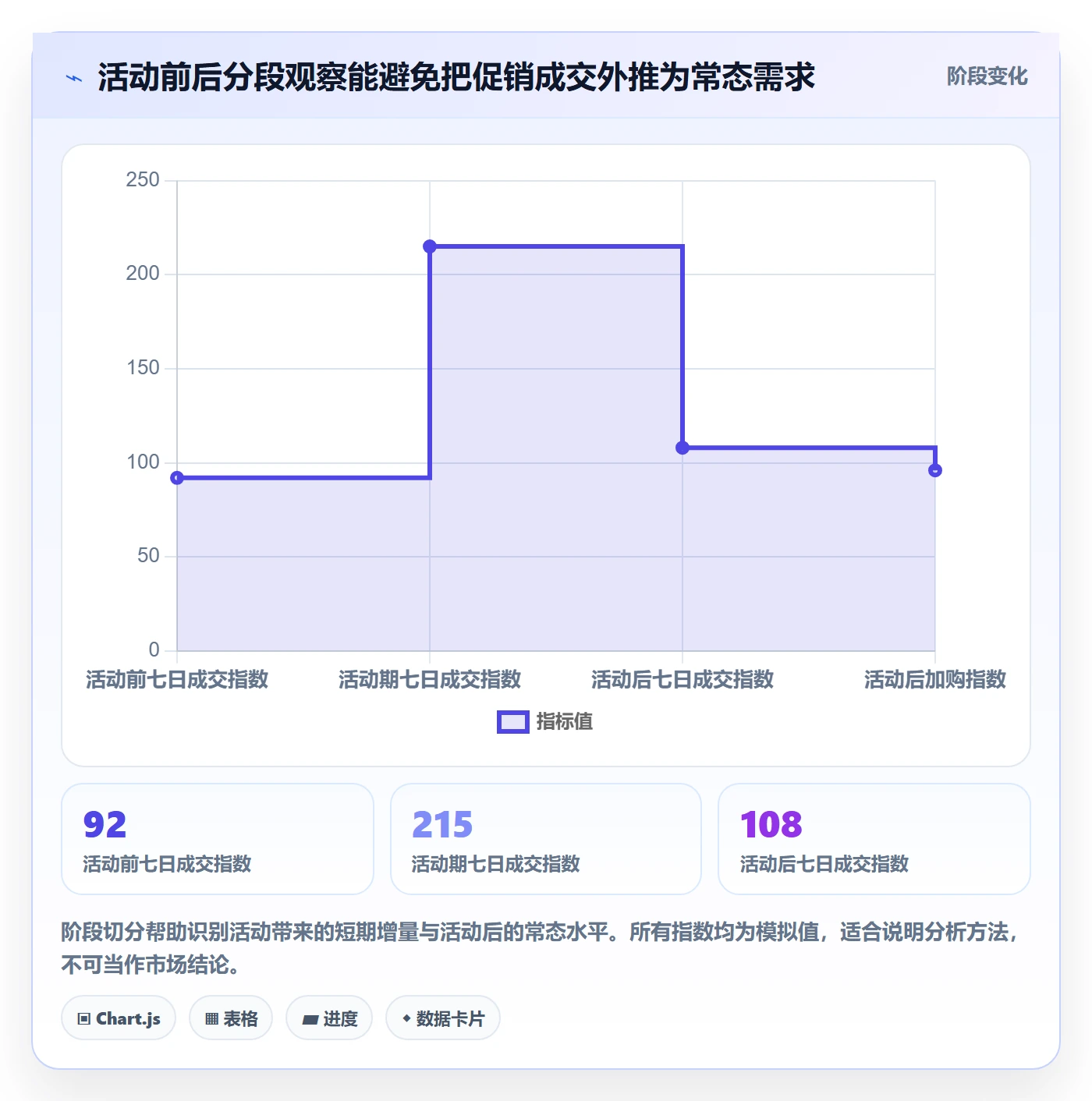Open the data card showing 215
This screenshot has width=1092, height=1101.
point(546,839)
